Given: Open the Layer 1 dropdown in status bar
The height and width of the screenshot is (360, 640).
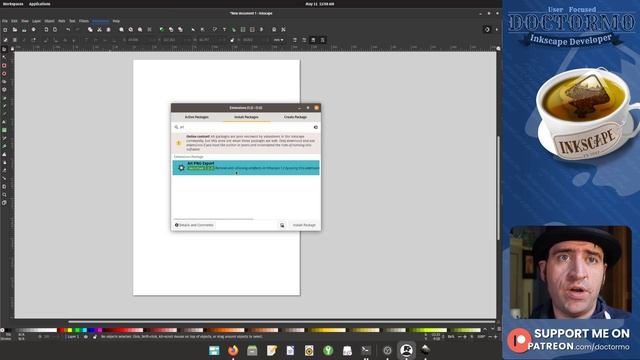Looking at the screenshot, I should click(74, 337).
